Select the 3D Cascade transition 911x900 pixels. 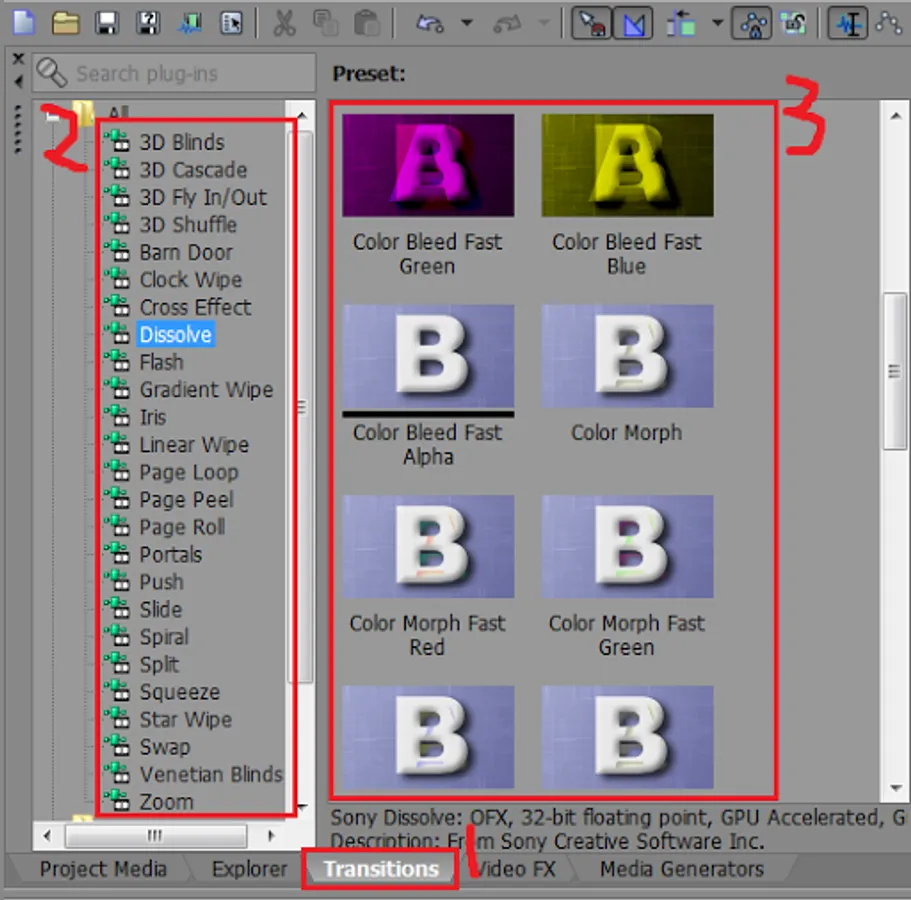coord(193,170)
